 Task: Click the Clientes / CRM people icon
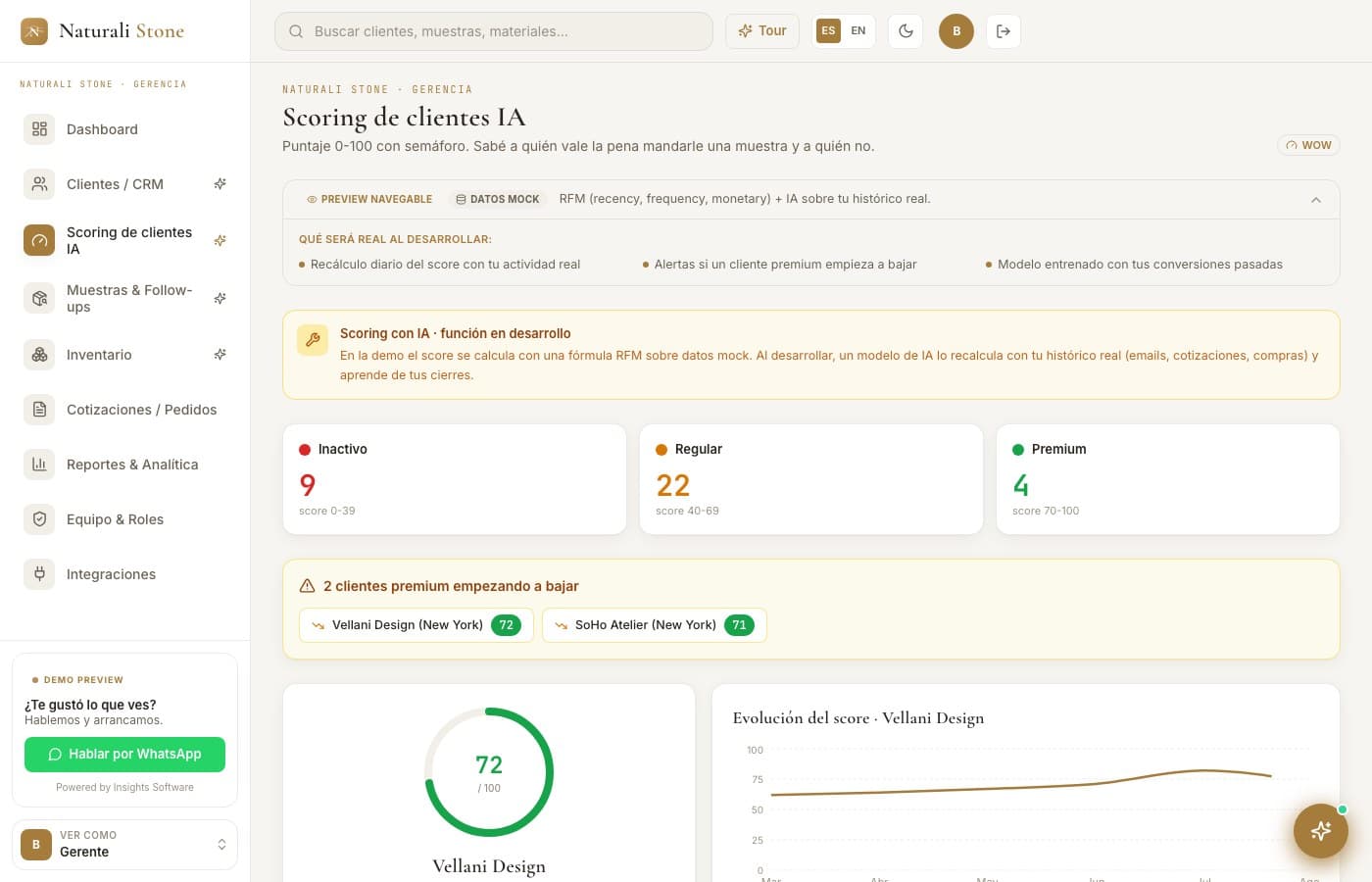click(39, 184)
